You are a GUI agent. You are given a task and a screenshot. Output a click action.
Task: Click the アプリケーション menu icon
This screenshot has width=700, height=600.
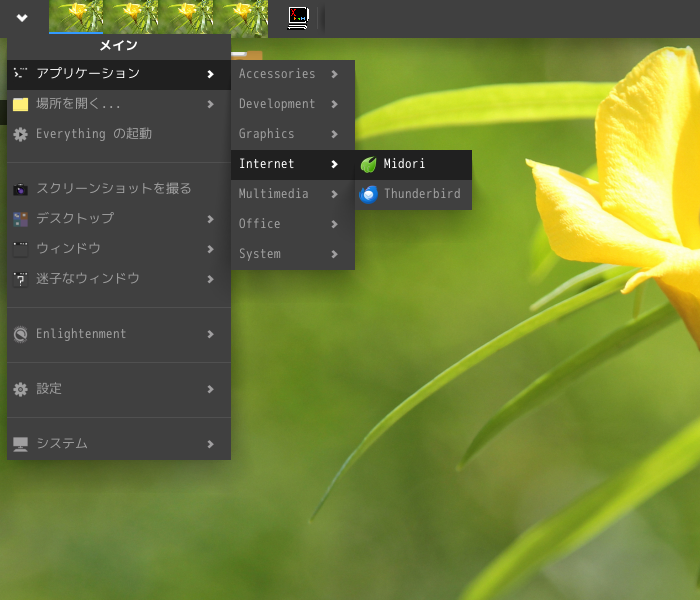21,73
